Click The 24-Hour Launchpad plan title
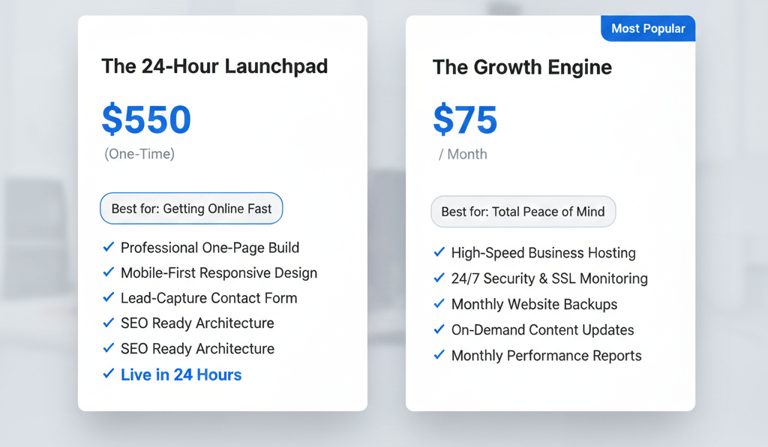768x447 pixels. point(214,67)
